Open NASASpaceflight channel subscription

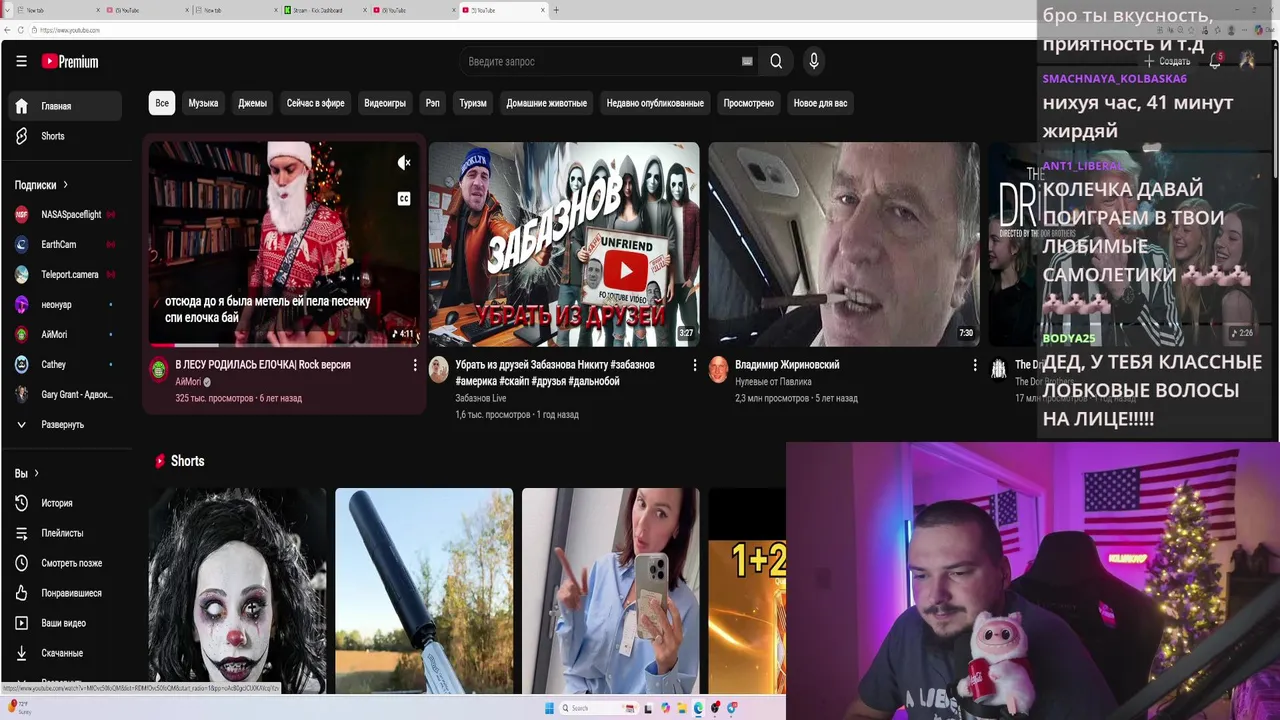67,214
